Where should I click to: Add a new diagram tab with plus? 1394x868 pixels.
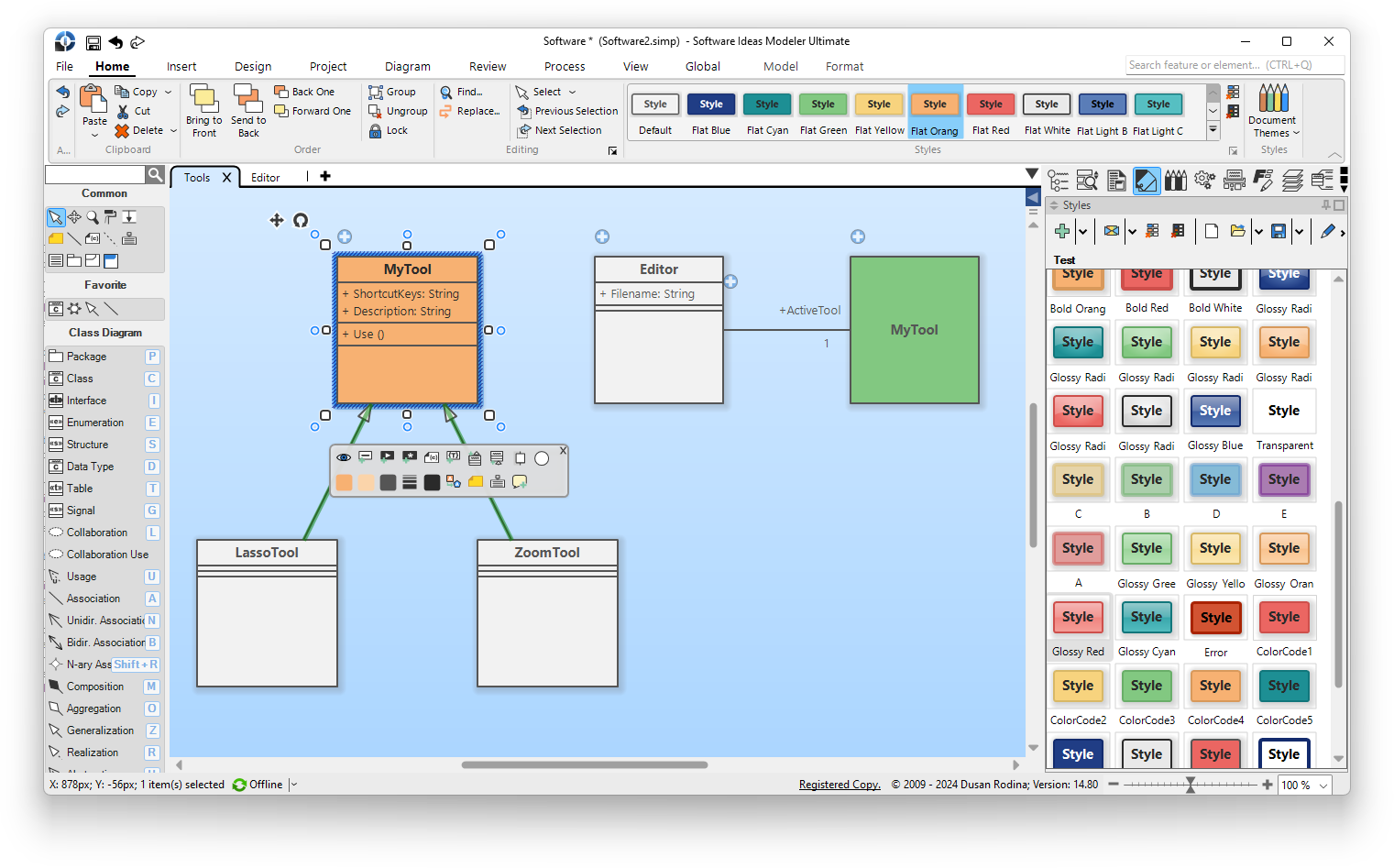point(325,176)
